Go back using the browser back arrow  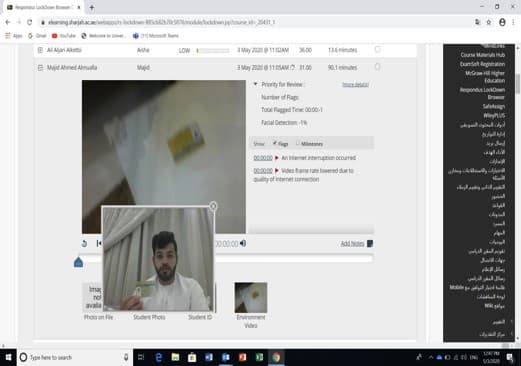click(x=8, y=22)
